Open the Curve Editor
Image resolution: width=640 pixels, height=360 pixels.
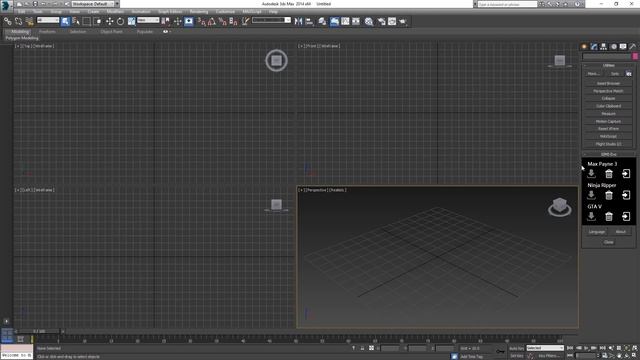tap(345, 21)
